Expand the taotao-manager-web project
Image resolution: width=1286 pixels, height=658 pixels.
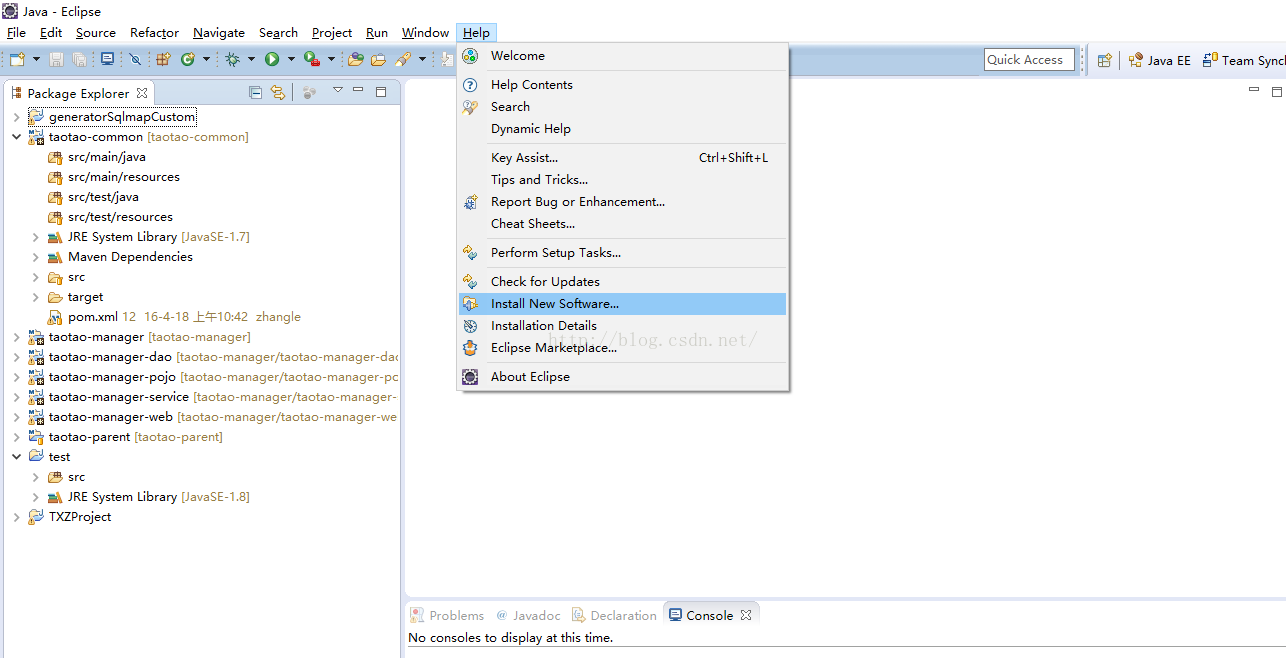(16, 417)
